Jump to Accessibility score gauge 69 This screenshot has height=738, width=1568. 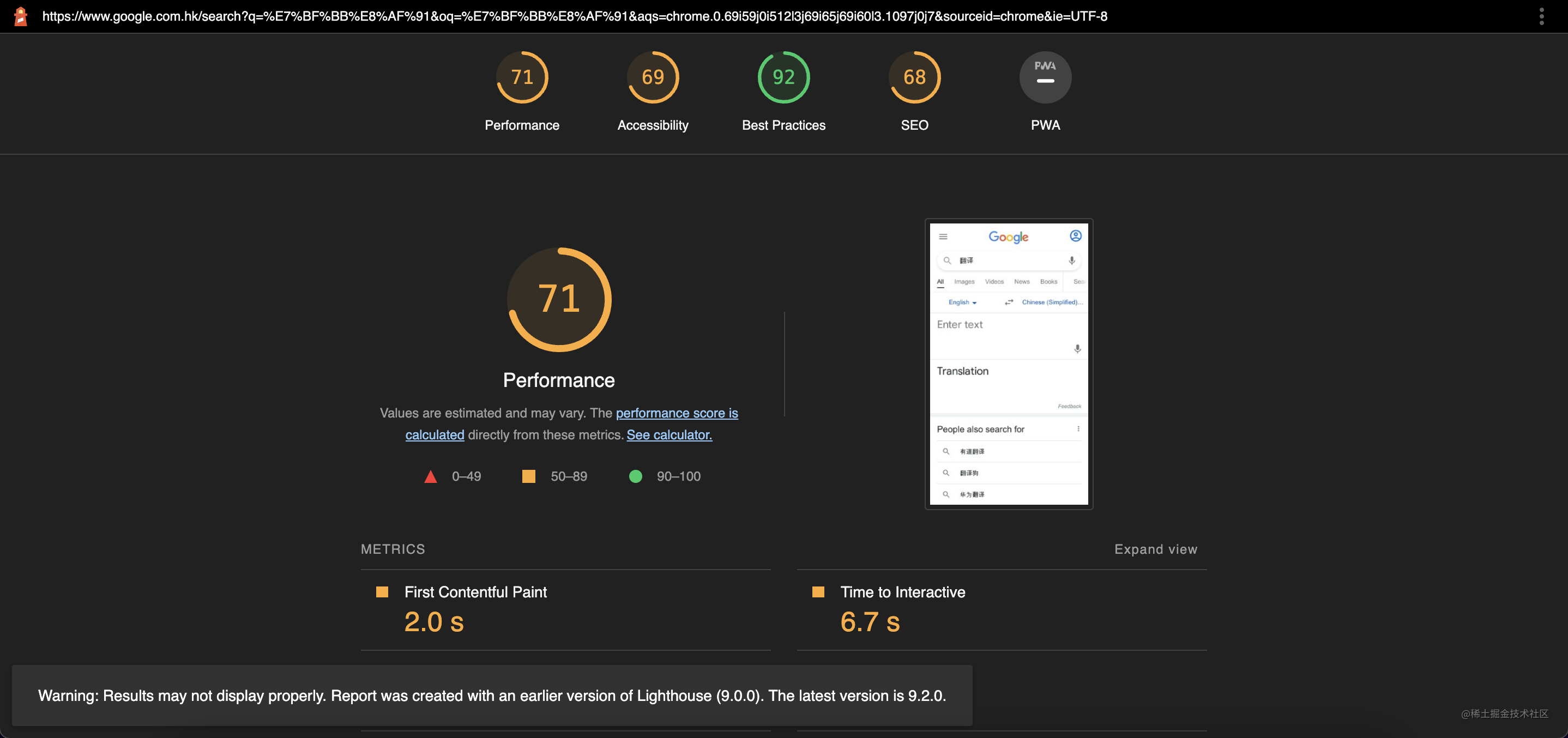point(653,77)
